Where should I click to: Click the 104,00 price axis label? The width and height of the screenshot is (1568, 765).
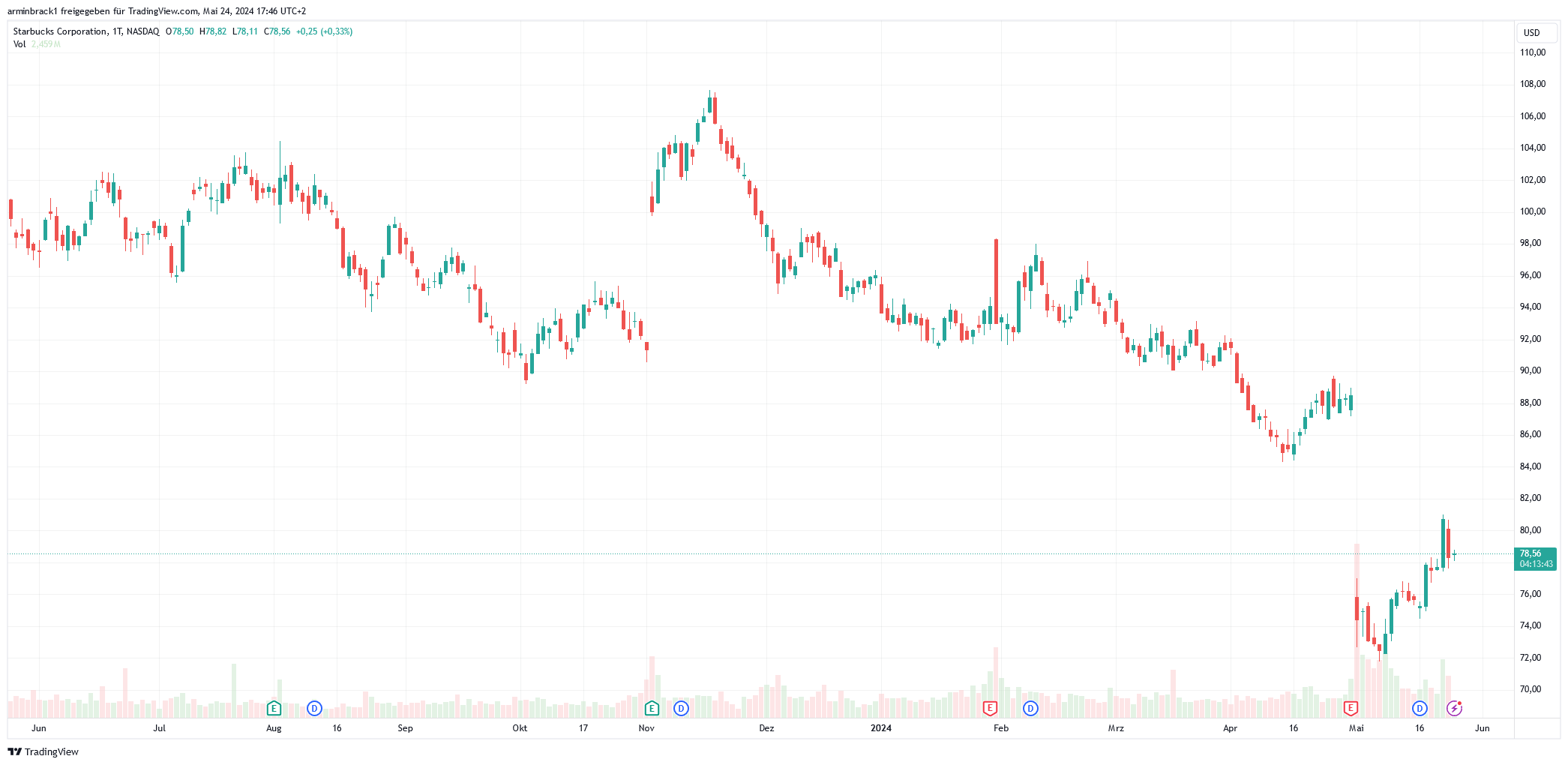(x=1533, y=148)
